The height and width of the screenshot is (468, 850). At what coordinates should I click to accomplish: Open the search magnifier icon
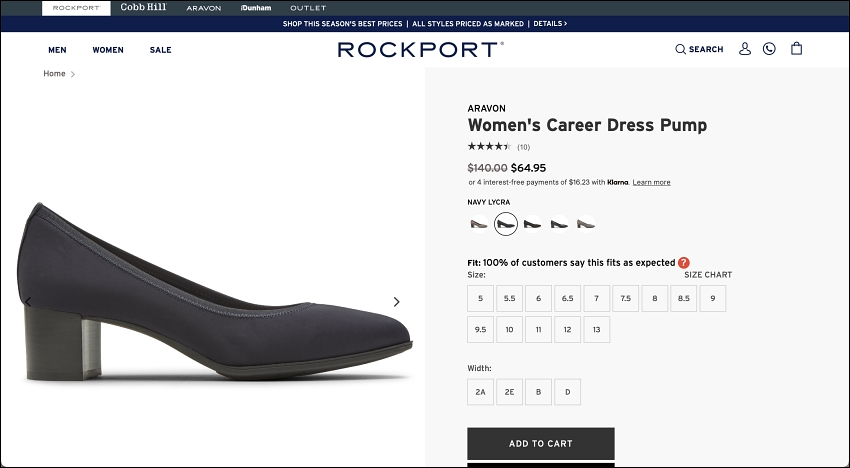point(680,49)
